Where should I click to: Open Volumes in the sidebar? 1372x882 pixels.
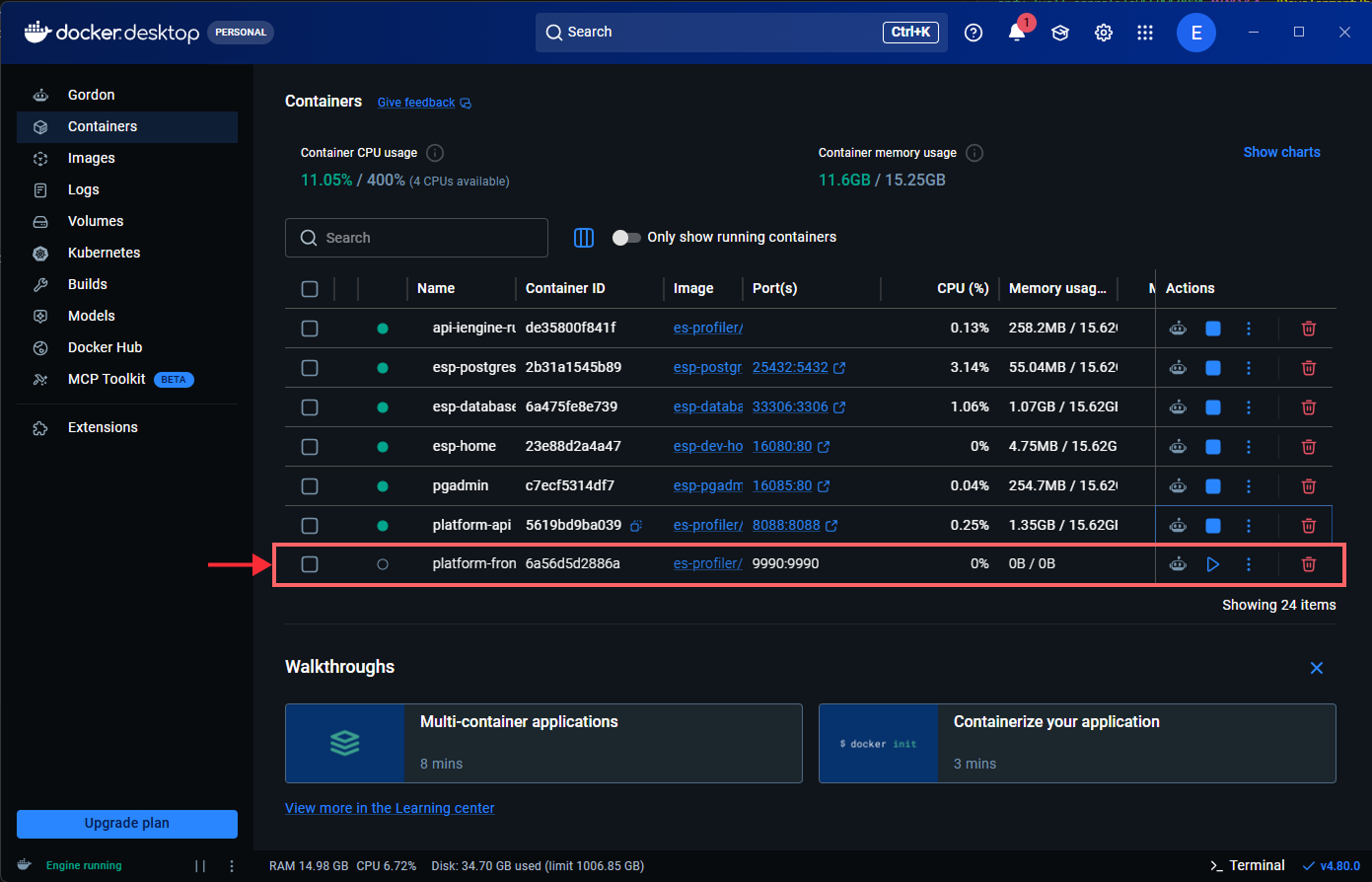127,222
